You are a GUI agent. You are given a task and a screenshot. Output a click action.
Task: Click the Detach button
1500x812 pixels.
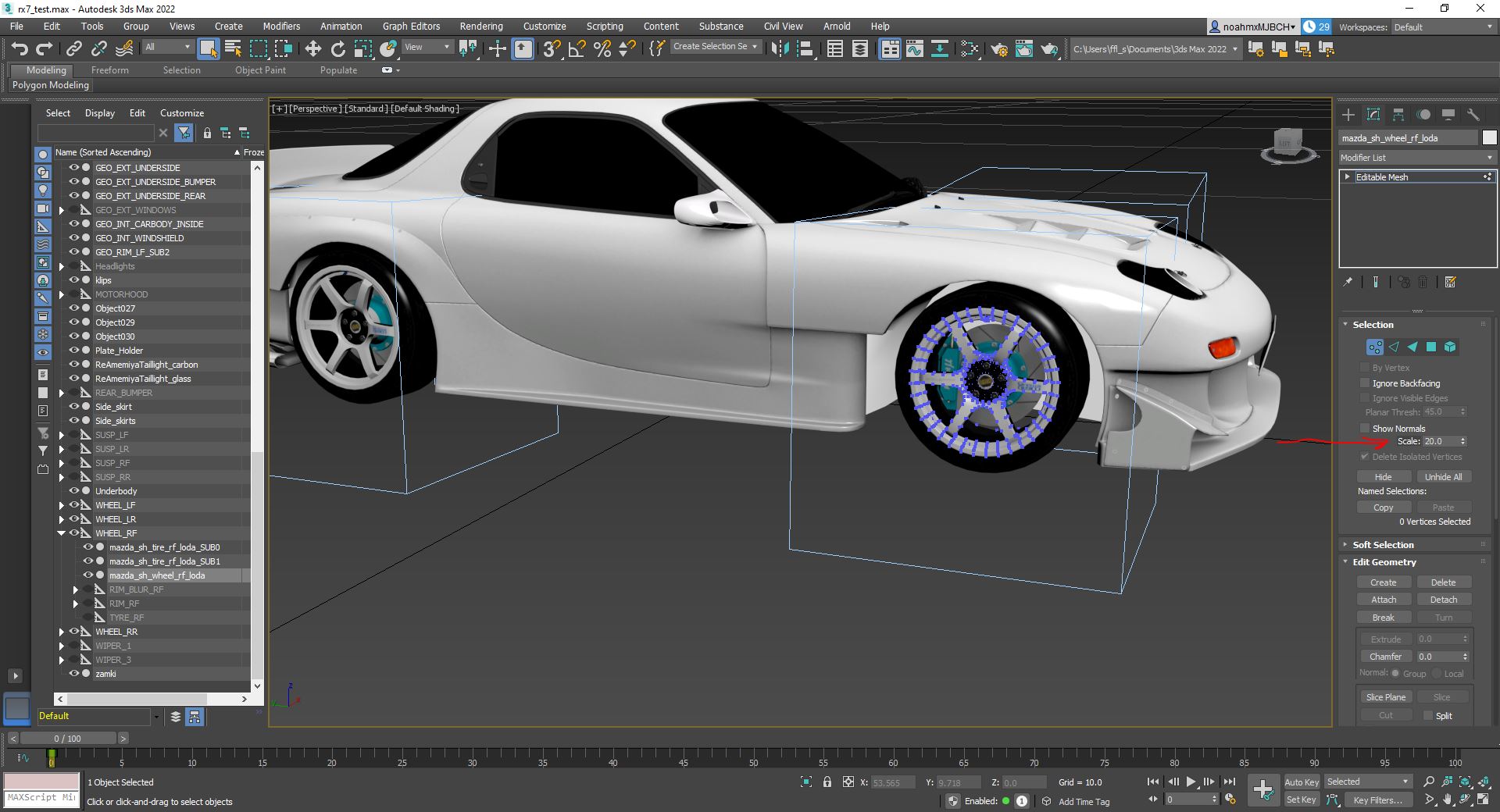pos(1443,600)
